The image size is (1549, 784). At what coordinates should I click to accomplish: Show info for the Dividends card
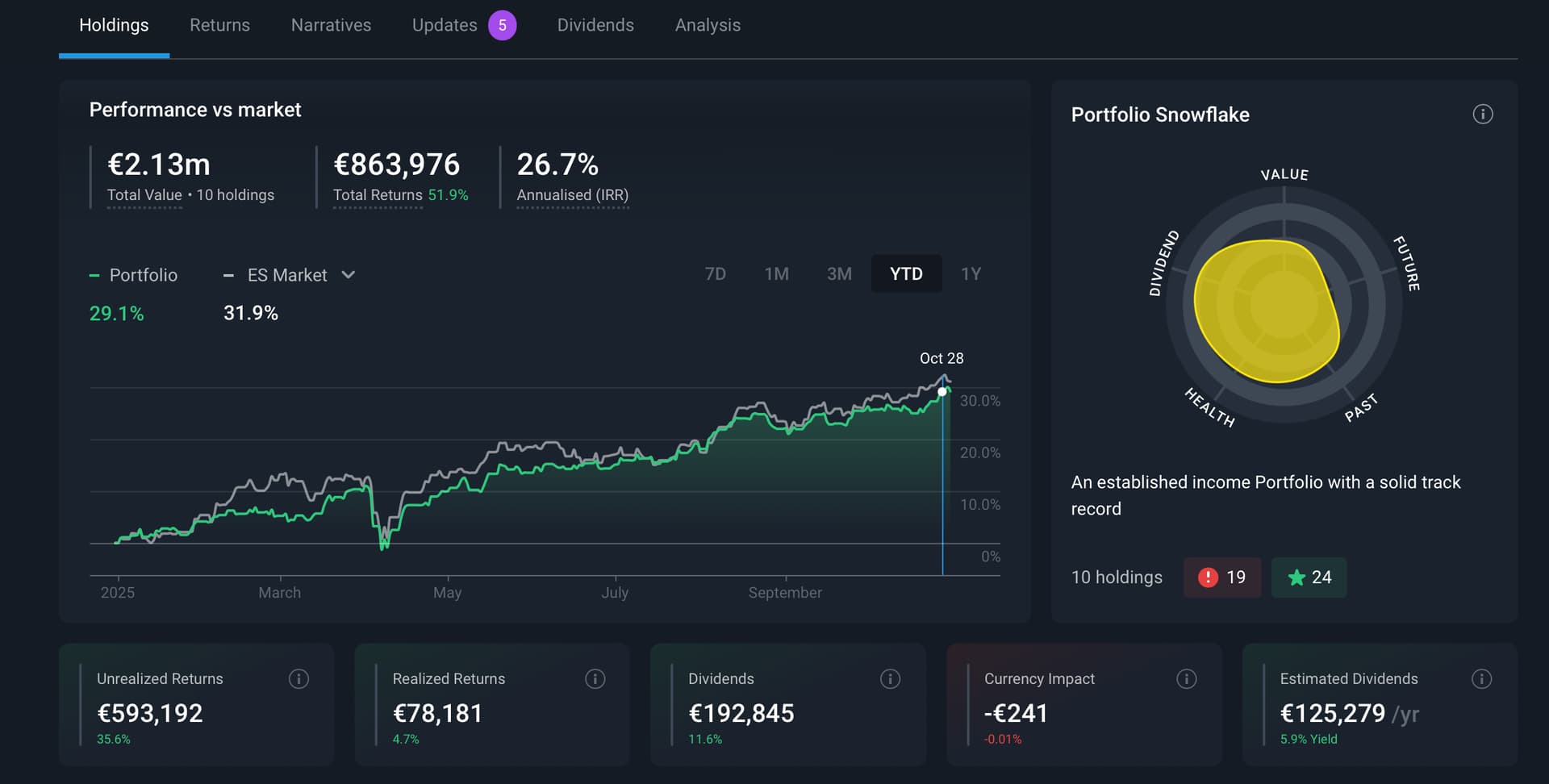tap(890, 679)
